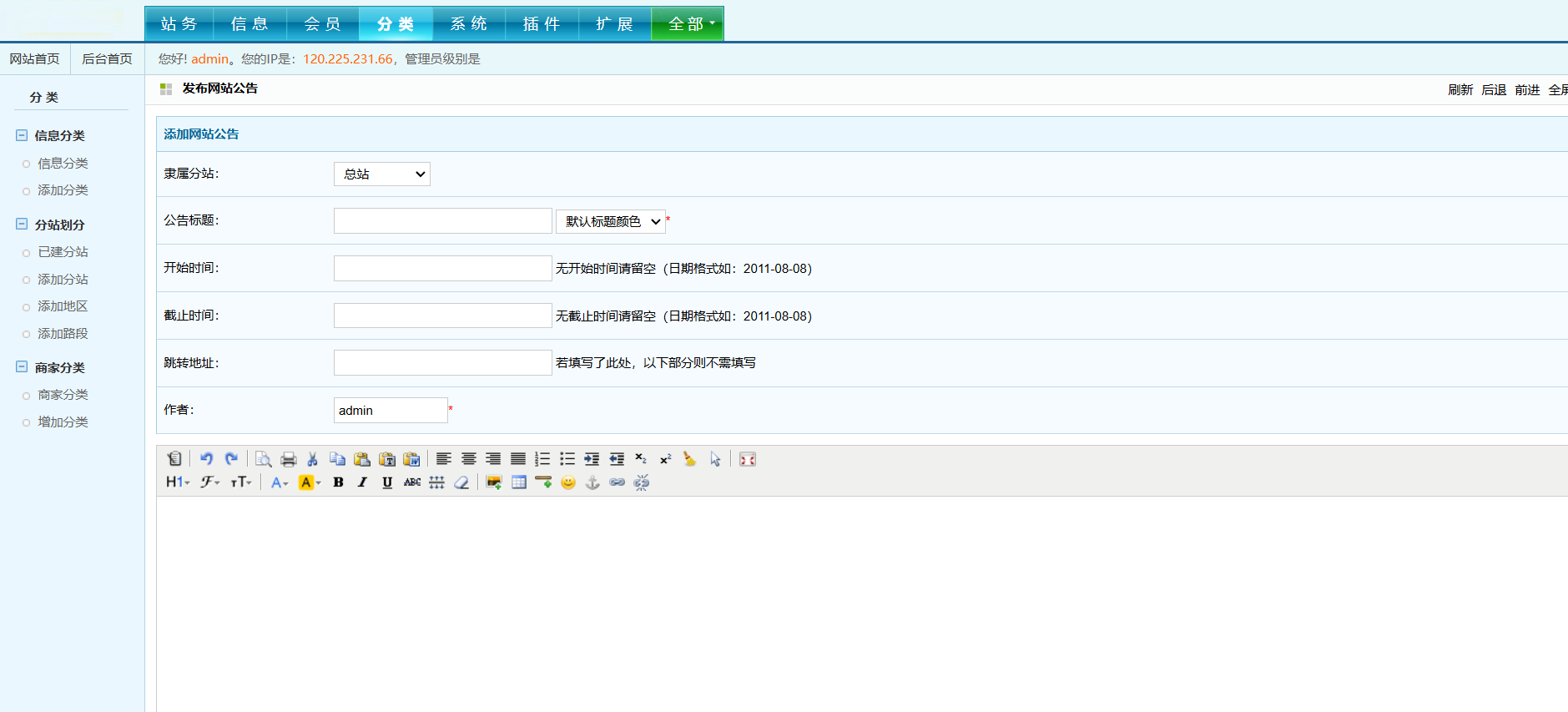The image size is (1568, 712).
Task: Open the 默认标题颜色 title color dropdown
Action: pos(611,221)
